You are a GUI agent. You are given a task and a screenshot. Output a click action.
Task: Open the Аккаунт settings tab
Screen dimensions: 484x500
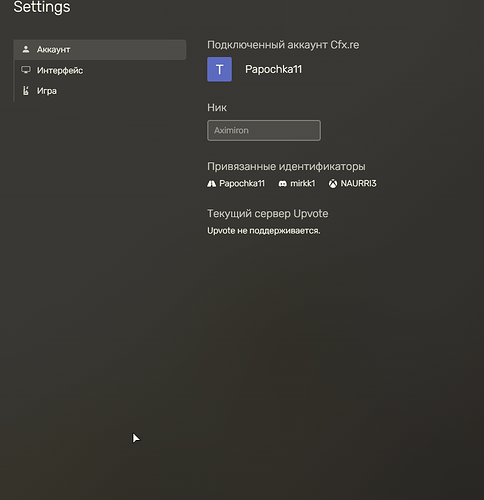[100, 50]
